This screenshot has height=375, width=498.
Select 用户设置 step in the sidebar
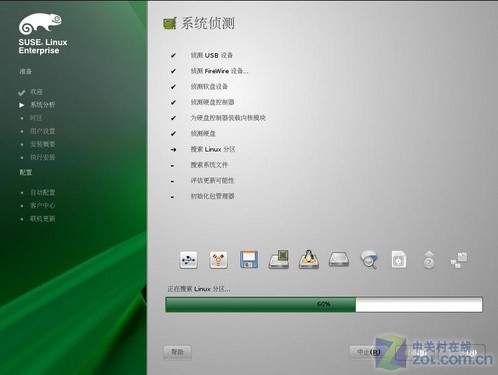[x=43, y=131]
